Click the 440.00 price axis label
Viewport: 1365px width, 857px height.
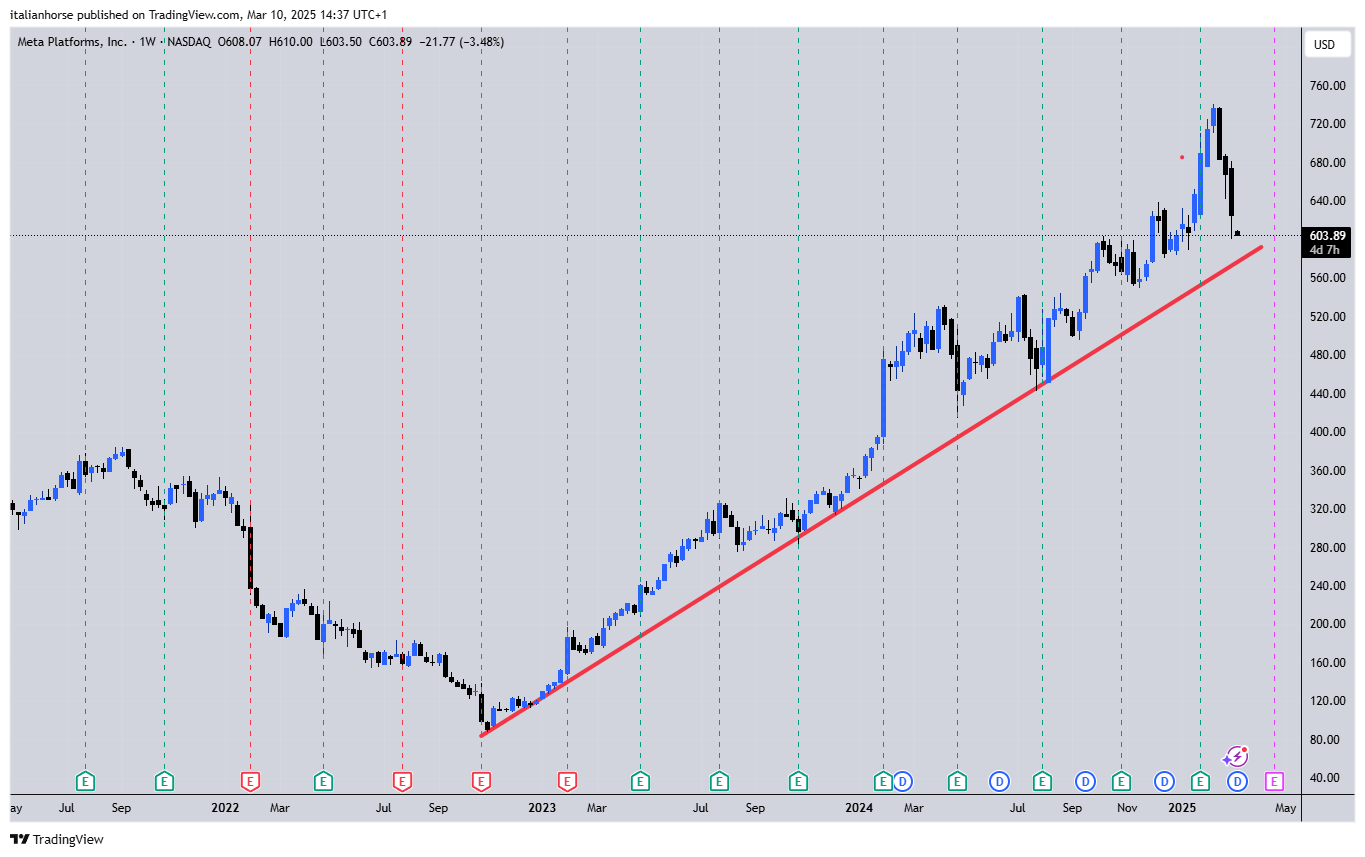point(1326,394)
